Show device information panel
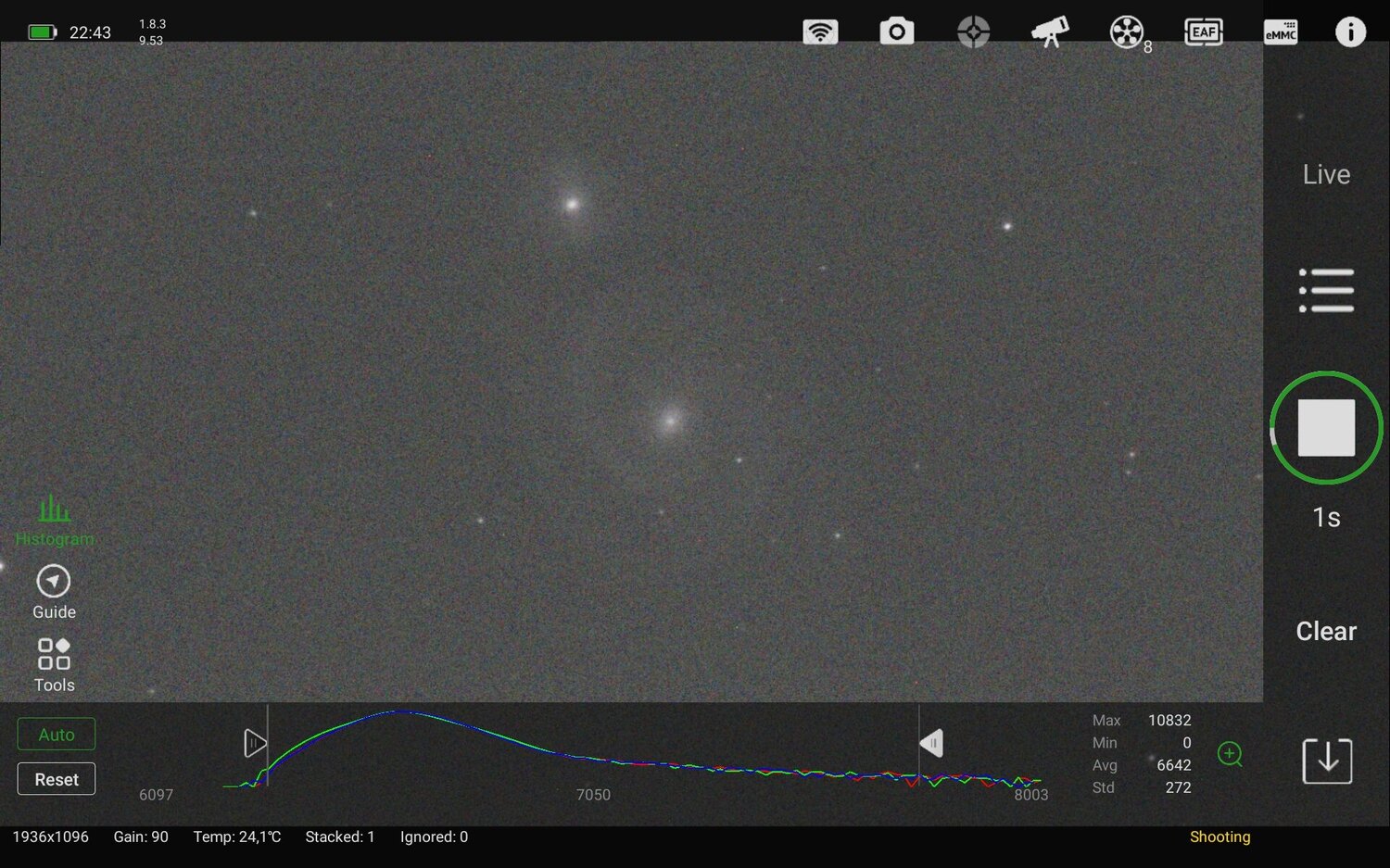Image resolution: width=1390 pixels, height=868 pixels. [1351, 31]
